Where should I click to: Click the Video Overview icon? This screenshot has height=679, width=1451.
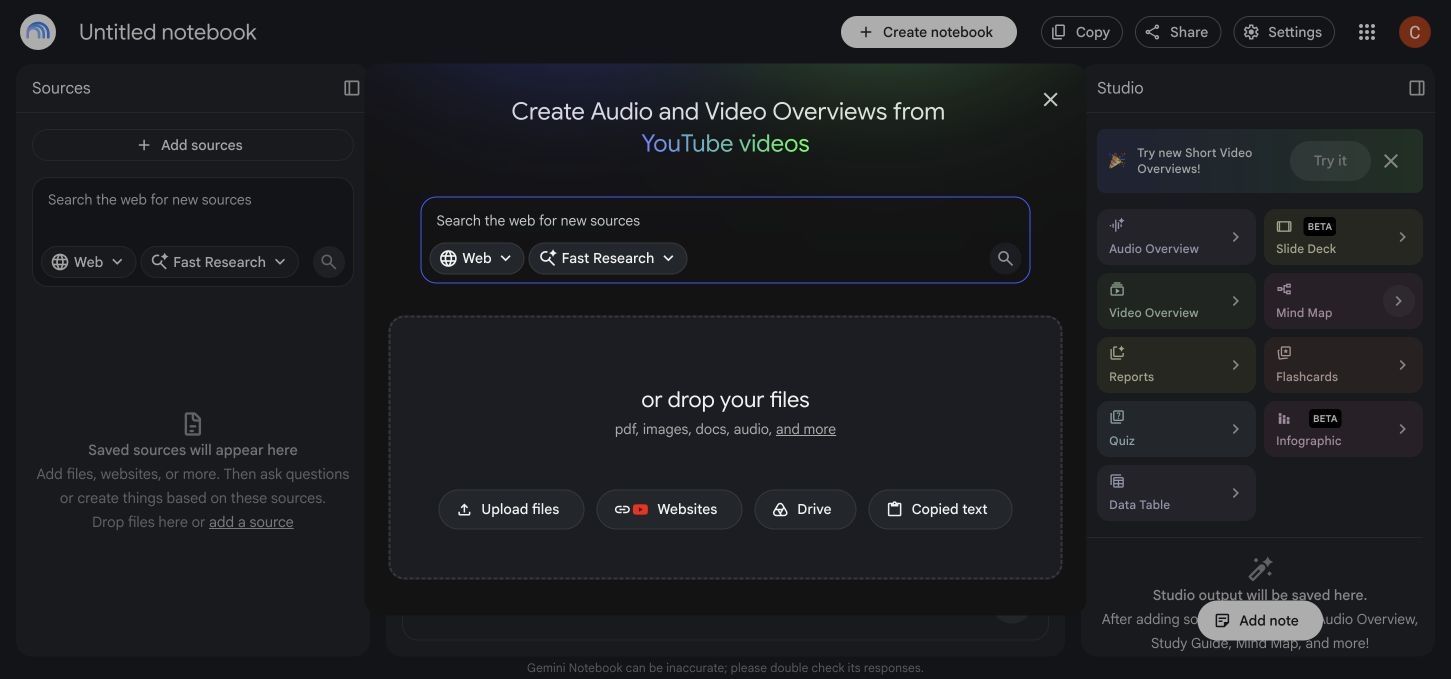(1117, 289)
